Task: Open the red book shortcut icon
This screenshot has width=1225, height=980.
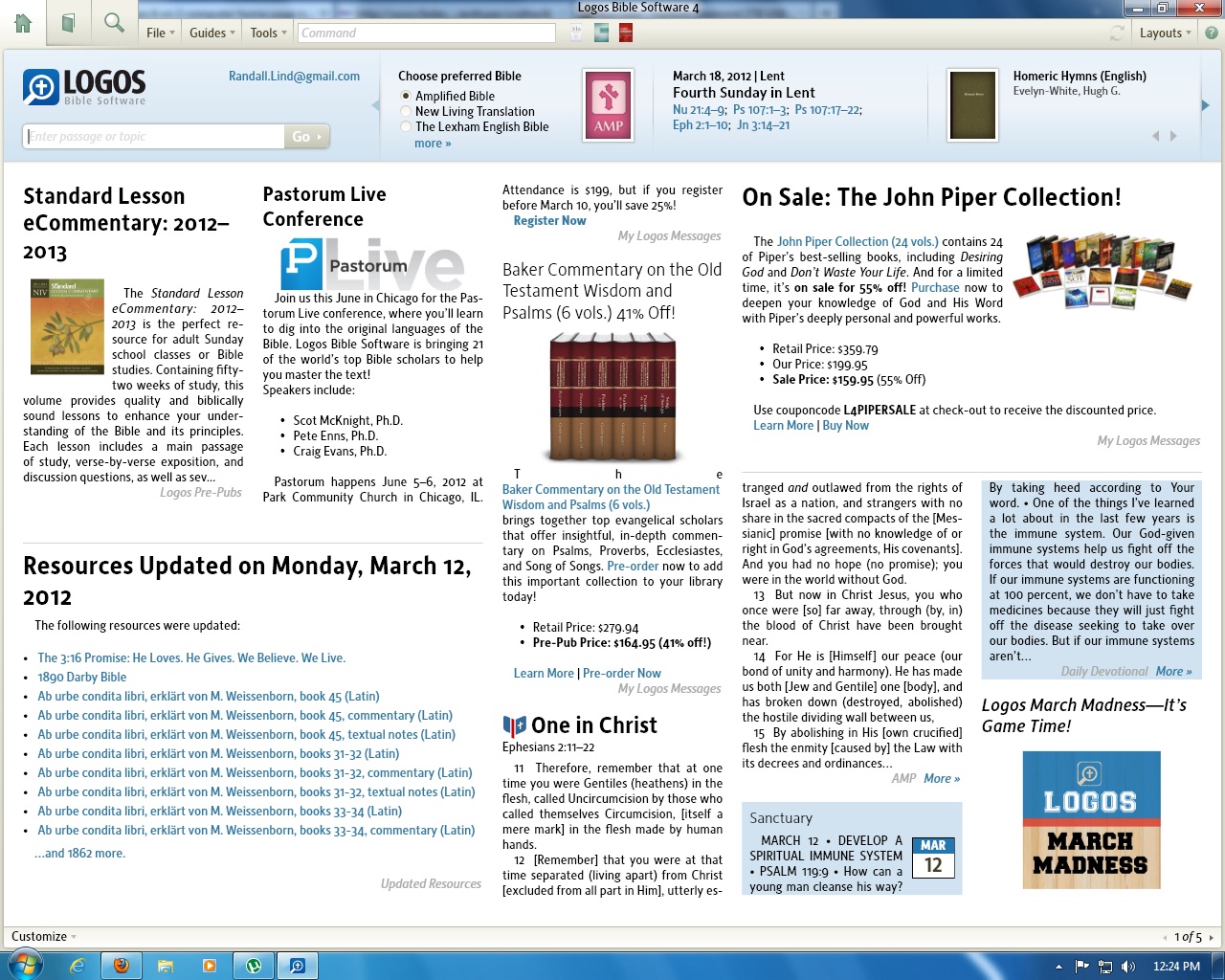Action: [626, 33]
